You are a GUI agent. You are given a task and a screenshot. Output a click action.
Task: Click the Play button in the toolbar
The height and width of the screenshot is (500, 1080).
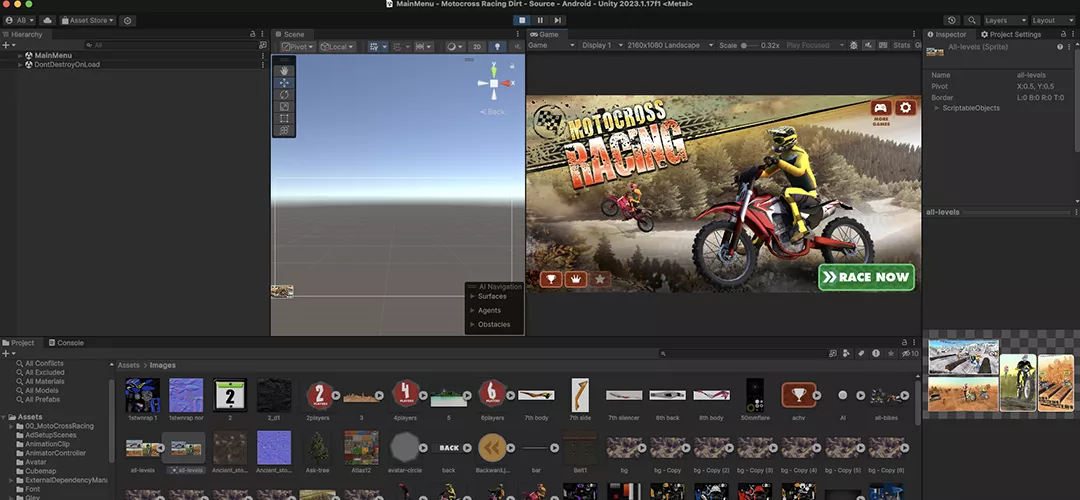[521, 20]
